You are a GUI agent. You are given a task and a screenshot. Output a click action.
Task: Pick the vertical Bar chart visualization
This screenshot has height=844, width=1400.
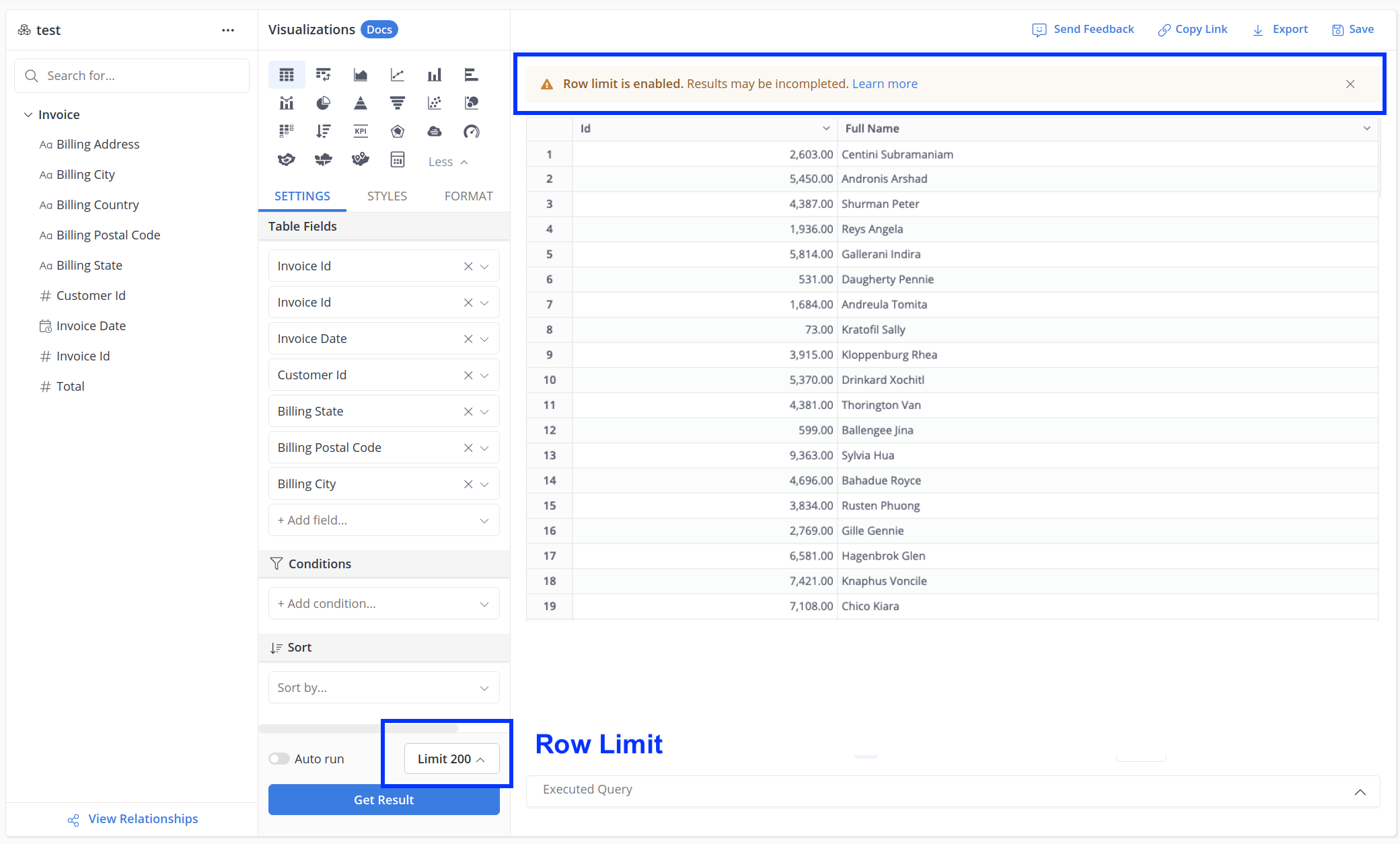click(x=435, y=75)
